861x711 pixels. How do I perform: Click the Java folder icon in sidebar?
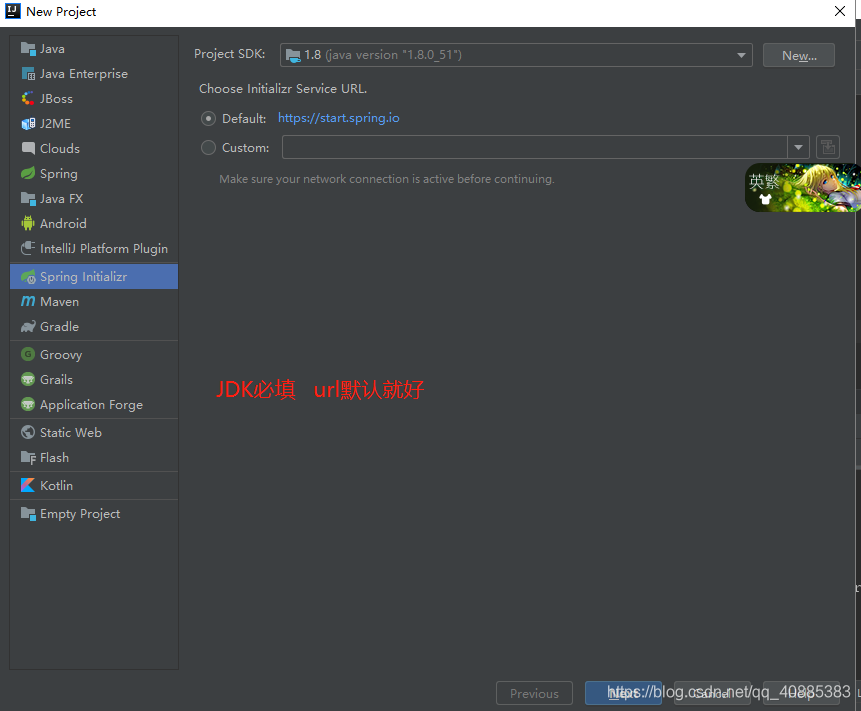pyautogui.click(x=28, y=49)
